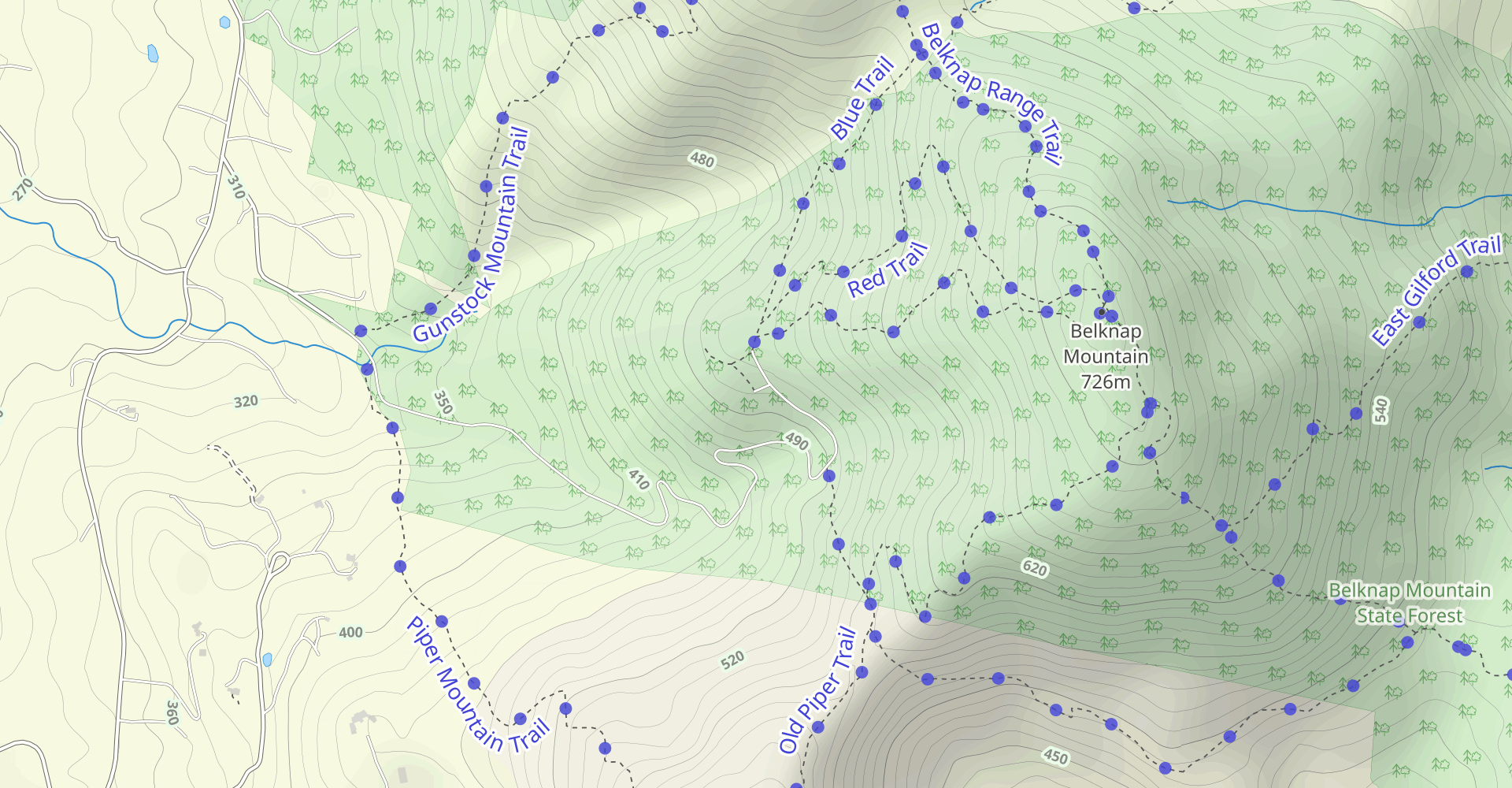Click the 490 contour elevation label

pyautogui.click(x=796, y=442)
